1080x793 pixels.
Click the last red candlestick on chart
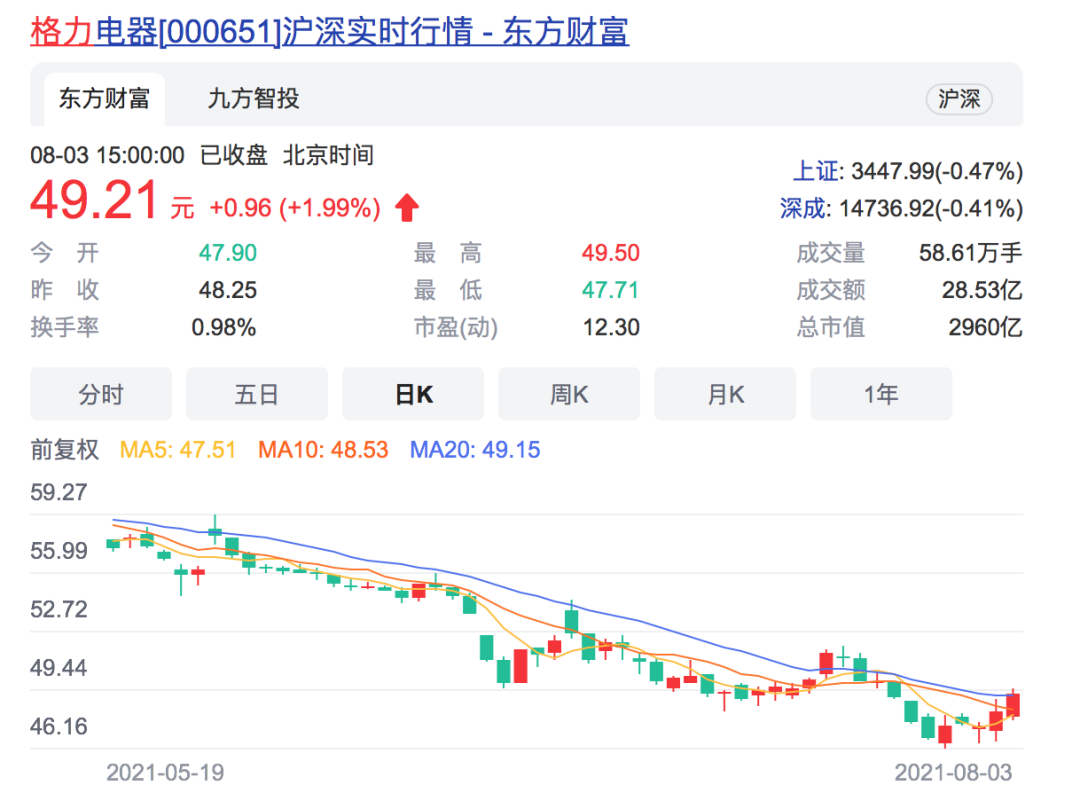pyautogui.click(x=1013, y=705)
